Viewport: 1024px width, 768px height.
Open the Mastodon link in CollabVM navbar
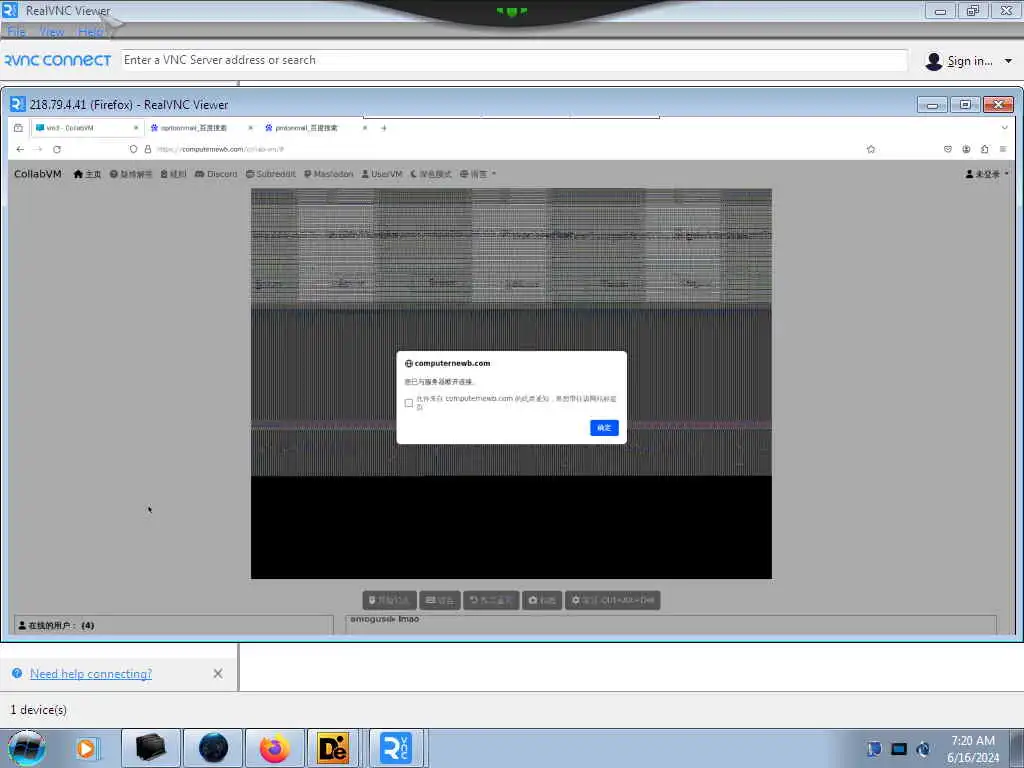coord(328,174)
